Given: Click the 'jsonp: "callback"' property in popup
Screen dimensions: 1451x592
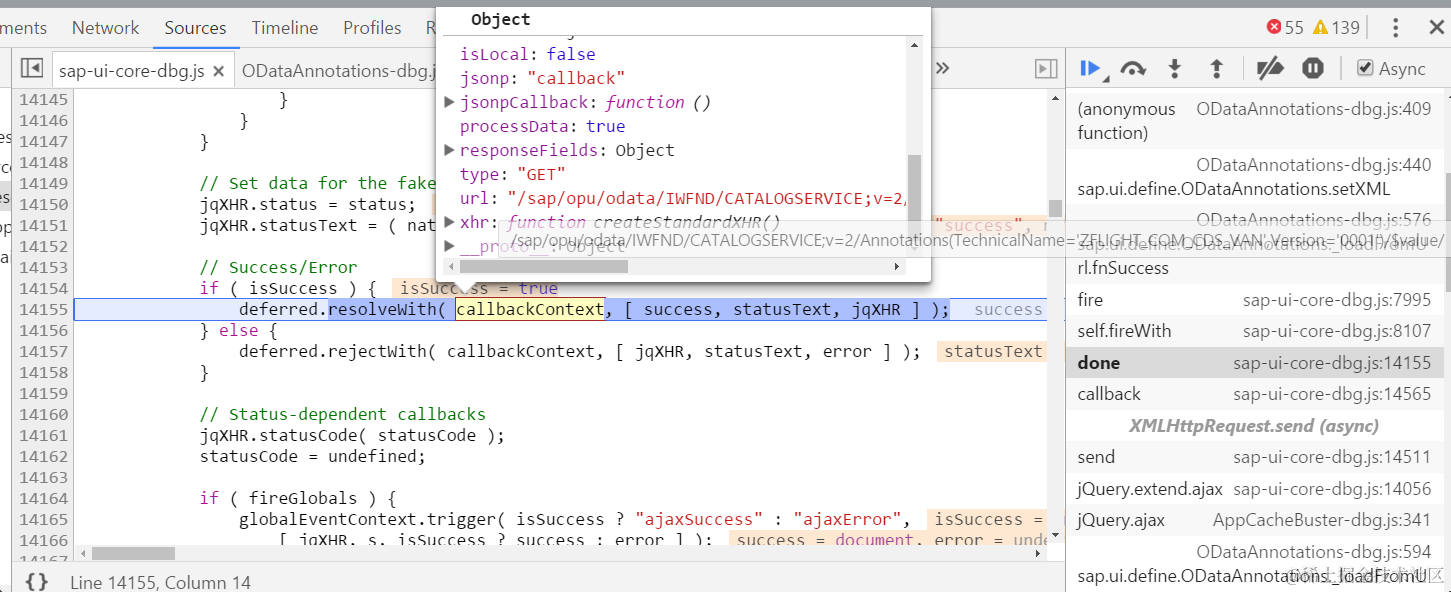Looking at the screenshot, I should pyautogui.click(x=542, y=78).
